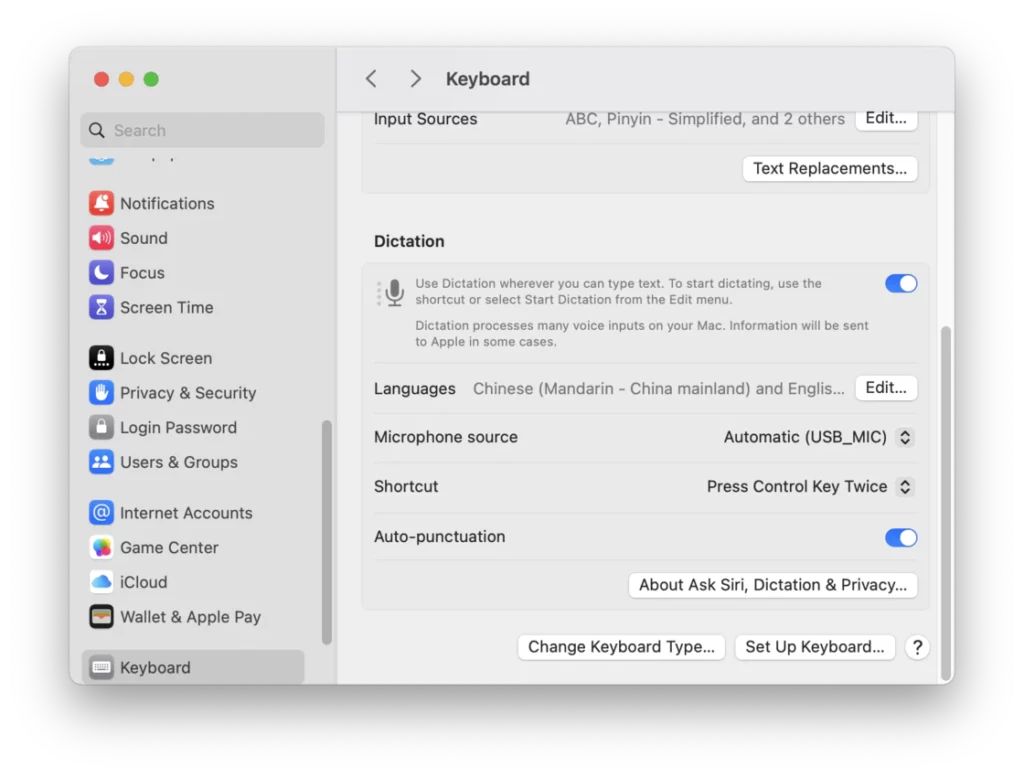Click the Game Center icon

[101, 547]
